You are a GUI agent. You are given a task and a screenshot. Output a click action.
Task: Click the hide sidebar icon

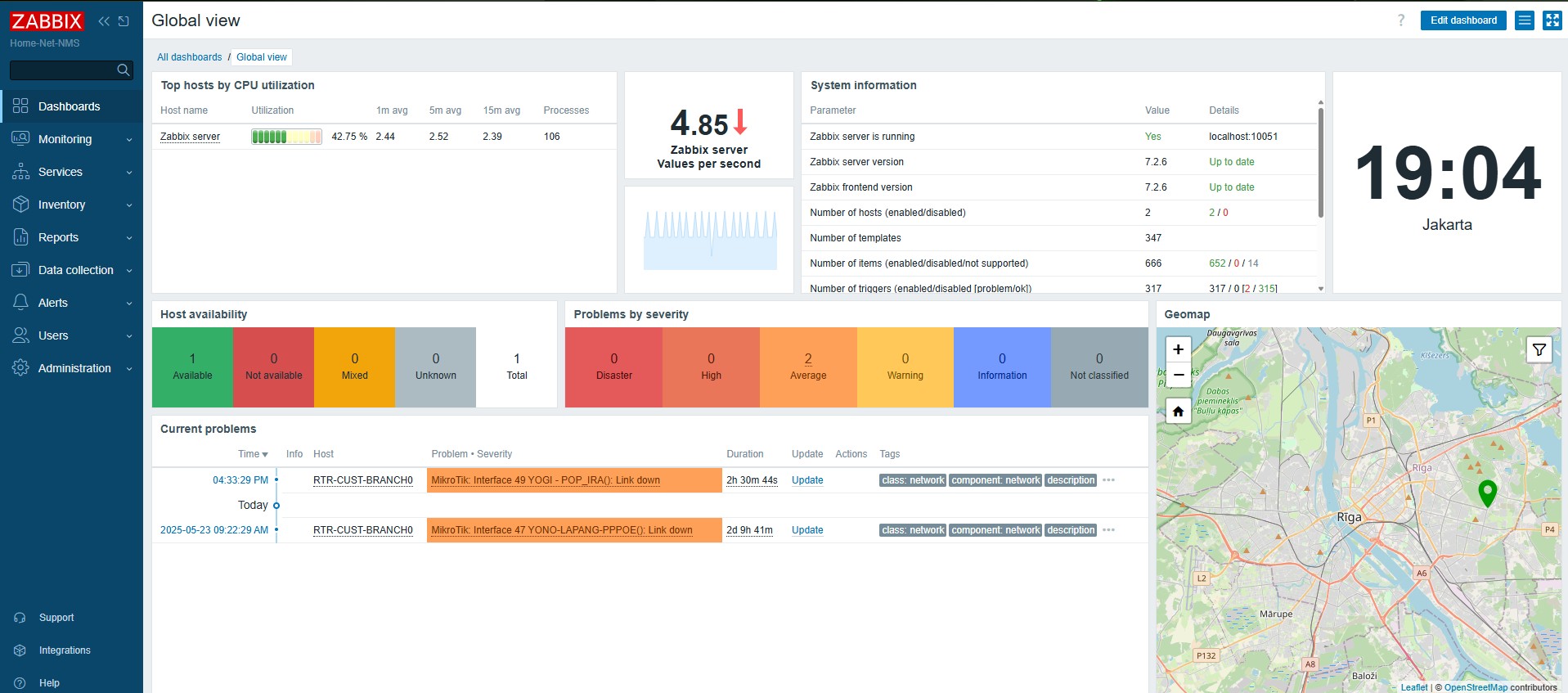[x=124, y=21]
